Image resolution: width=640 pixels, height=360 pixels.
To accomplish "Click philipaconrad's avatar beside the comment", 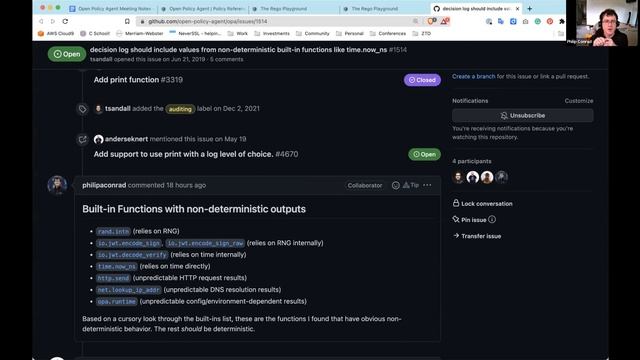I will tap(57, 185).
